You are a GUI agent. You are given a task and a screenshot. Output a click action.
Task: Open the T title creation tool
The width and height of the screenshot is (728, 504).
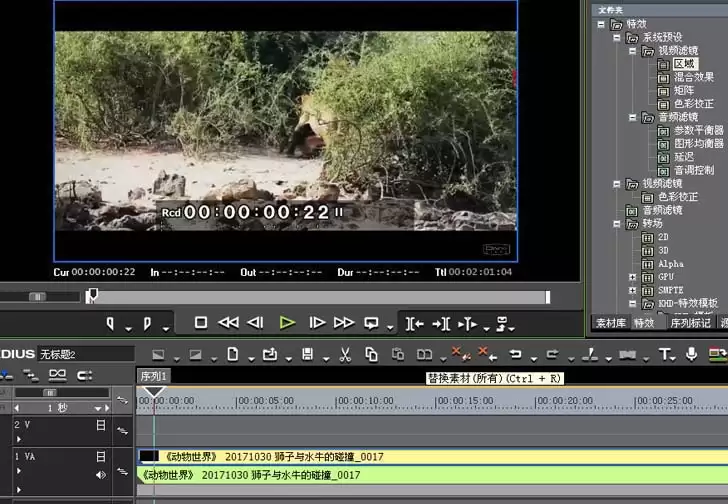point(665,355)
